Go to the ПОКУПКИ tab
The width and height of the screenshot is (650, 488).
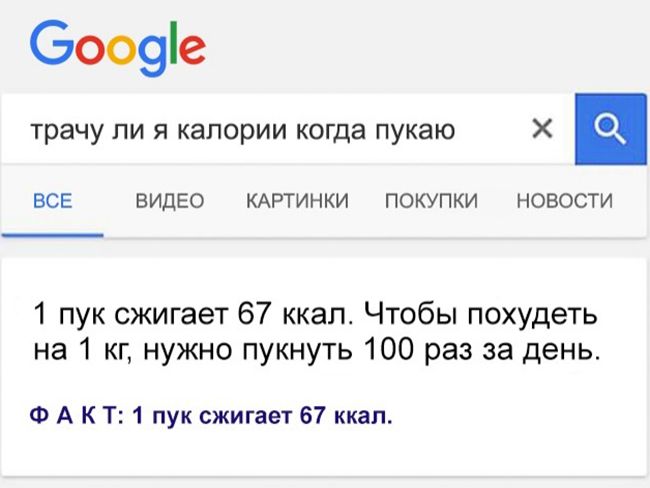pyautogui.click(x=432, y=201)
